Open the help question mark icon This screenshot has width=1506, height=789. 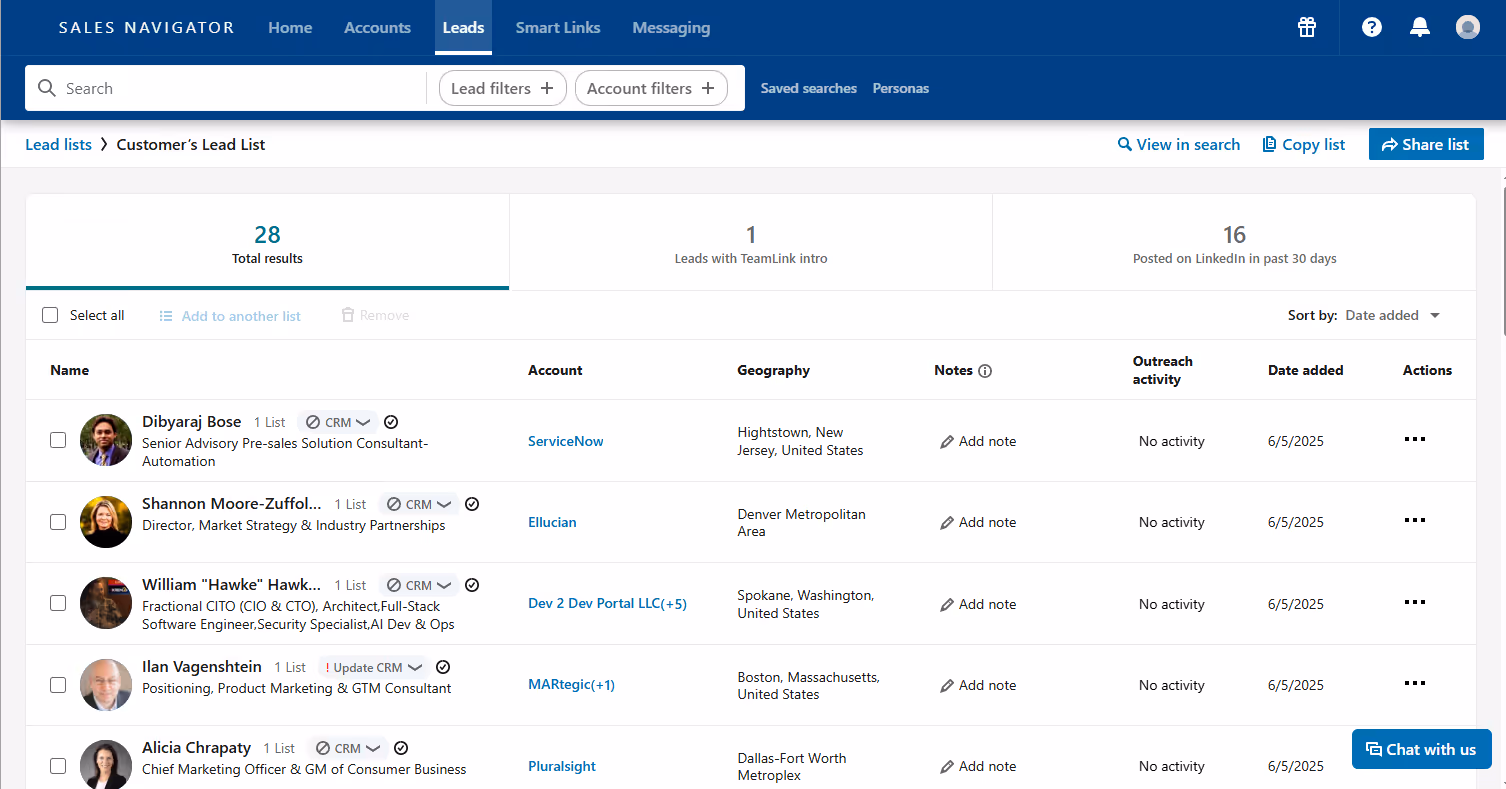1372,27
